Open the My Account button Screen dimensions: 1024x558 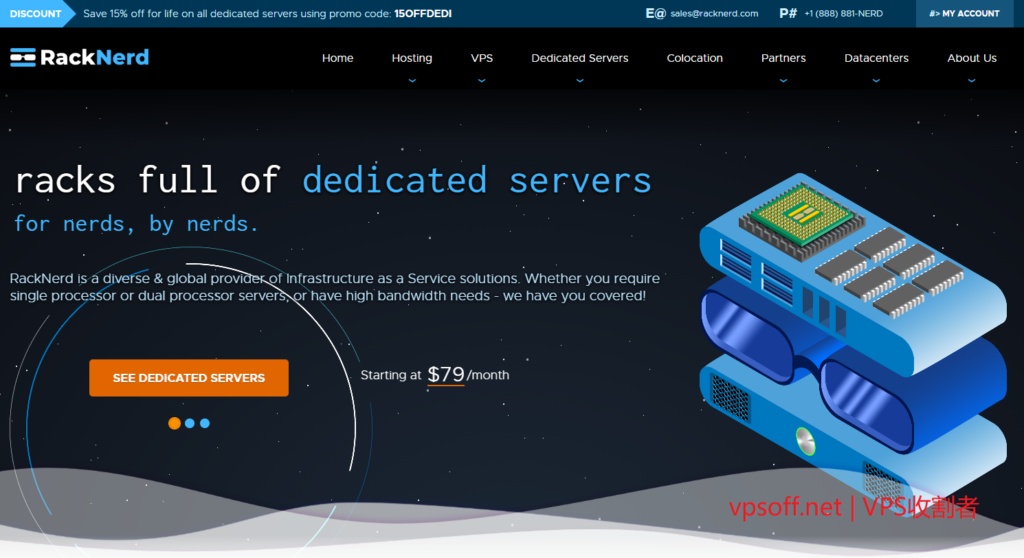(x=964, y=14)
